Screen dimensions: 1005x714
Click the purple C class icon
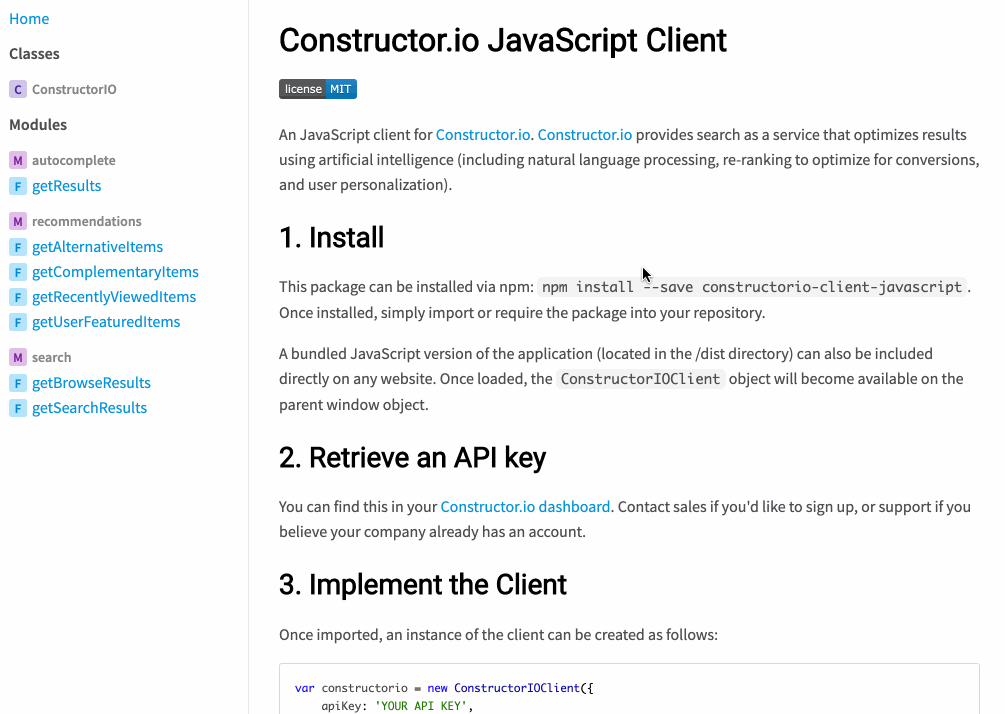click(x=18, y=89)
